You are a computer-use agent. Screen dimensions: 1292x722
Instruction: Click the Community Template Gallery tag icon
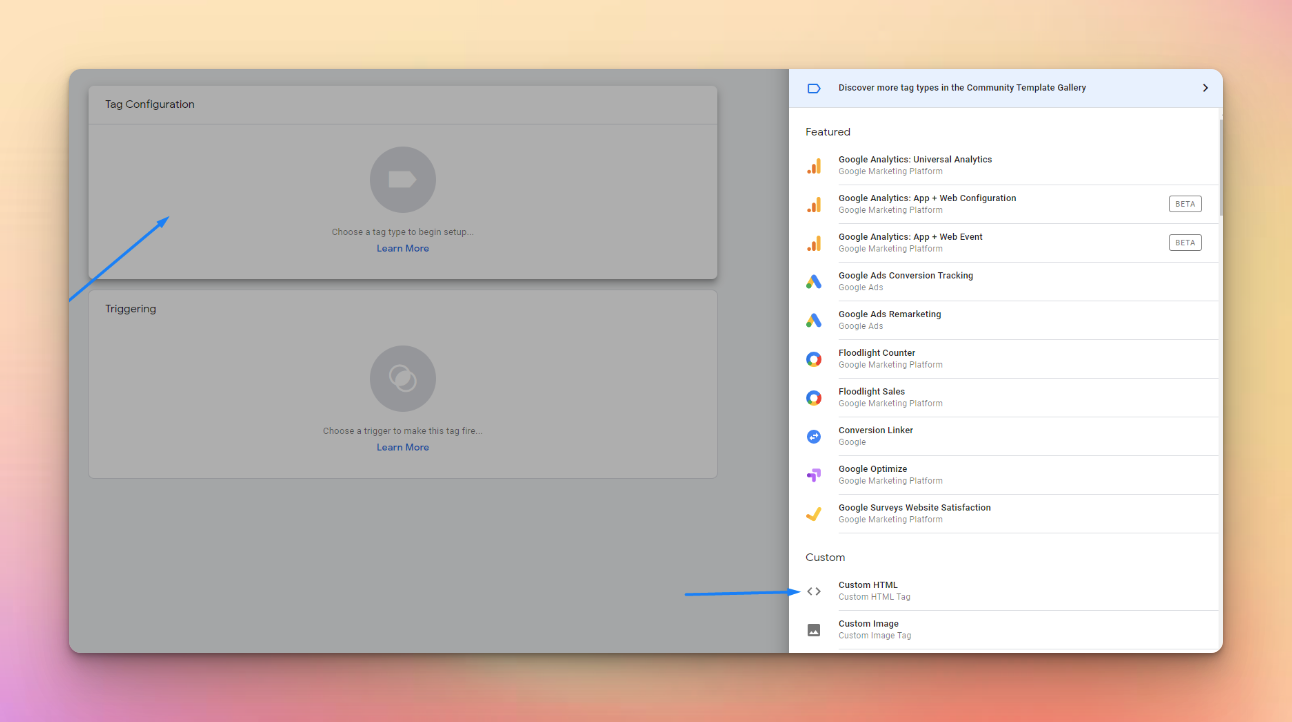(x=814, y=88)
